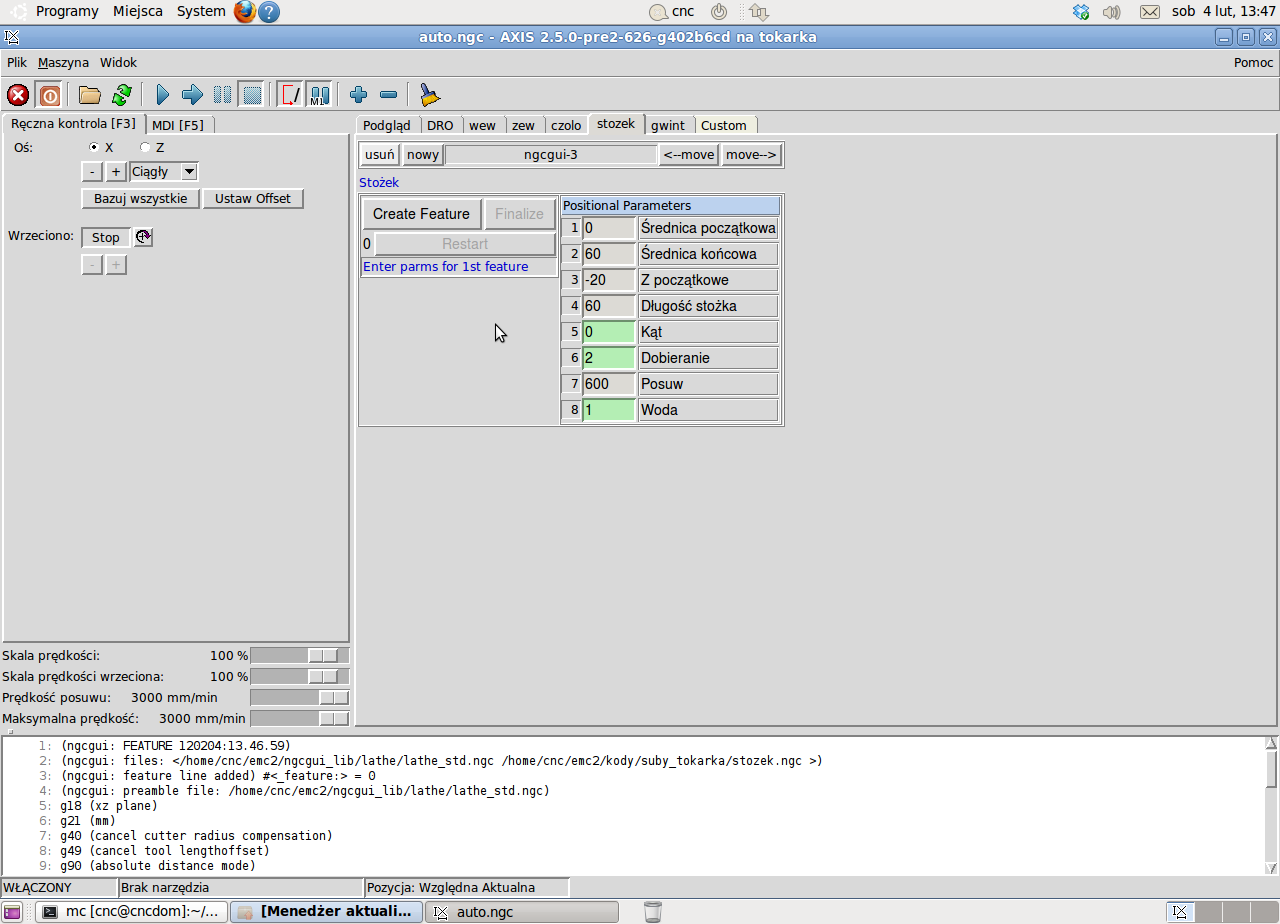The image size is (1280, 924).
Task: Jog minus with the - button
Action: pos(91,172)
